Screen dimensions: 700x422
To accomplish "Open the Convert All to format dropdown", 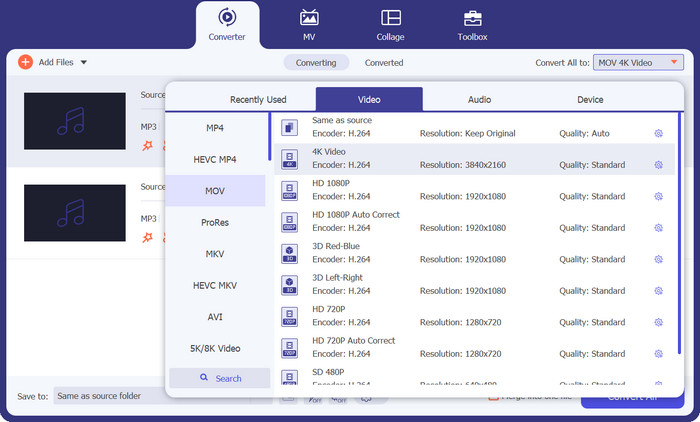I will coord(638,63).
